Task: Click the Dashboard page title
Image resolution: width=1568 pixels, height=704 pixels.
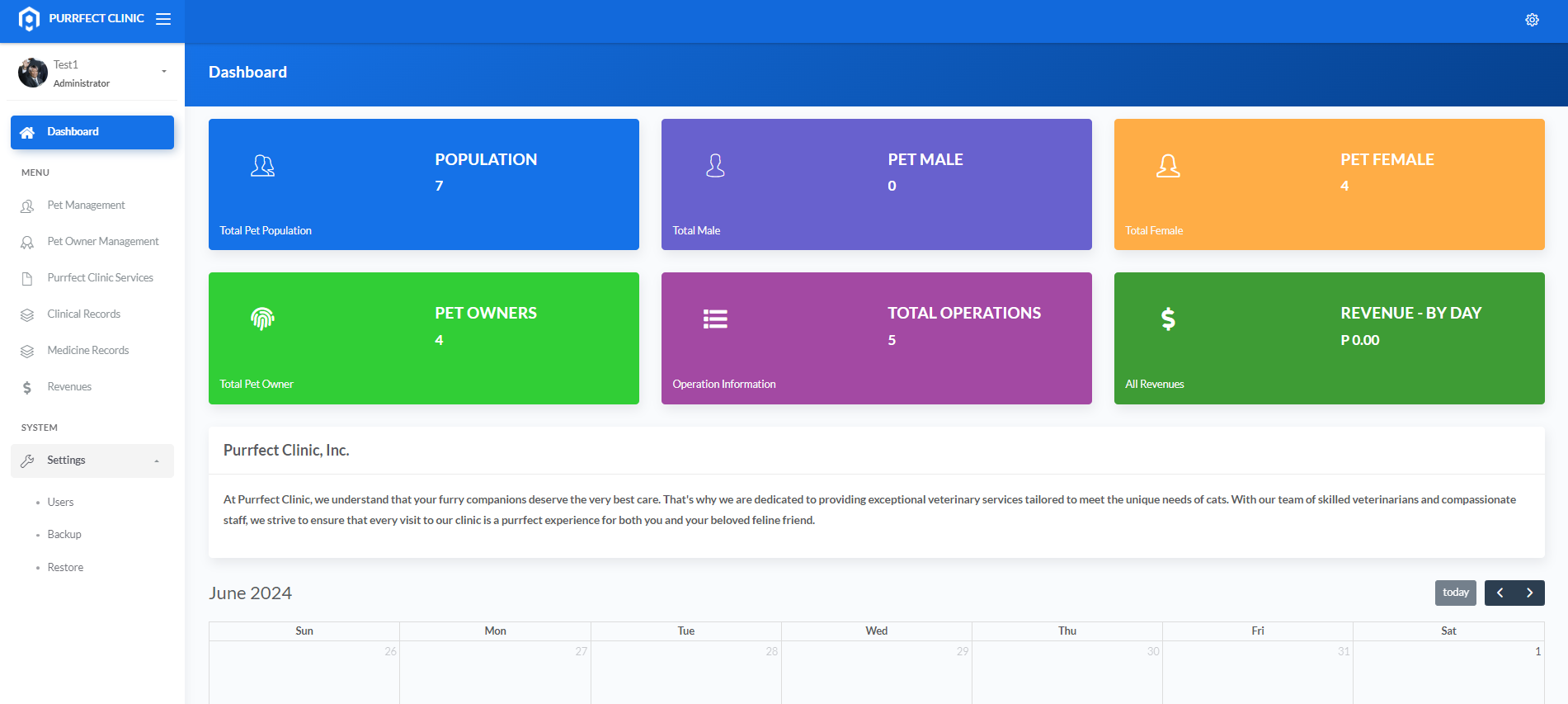Action: pos(247,72)
